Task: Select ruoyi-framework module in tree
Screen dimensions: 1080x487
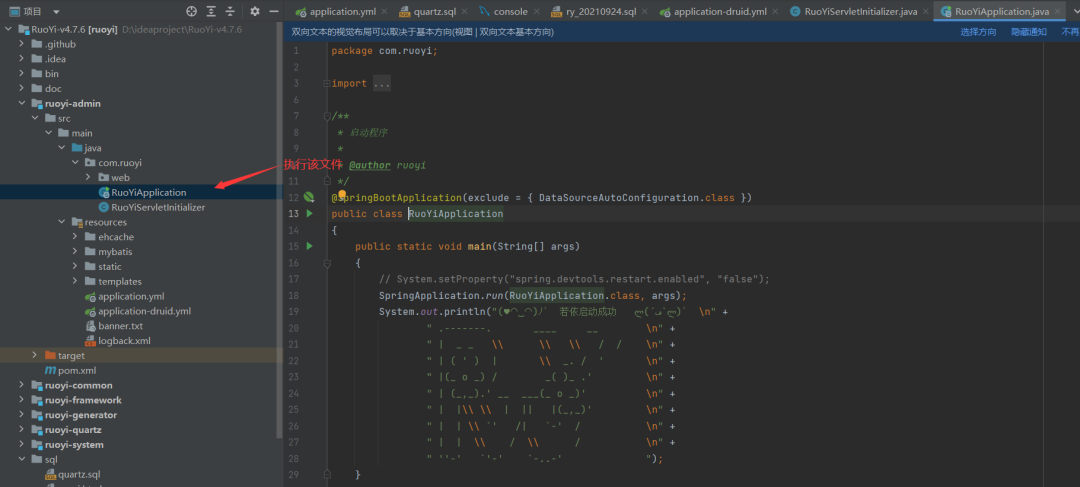Action: point(76,400)
